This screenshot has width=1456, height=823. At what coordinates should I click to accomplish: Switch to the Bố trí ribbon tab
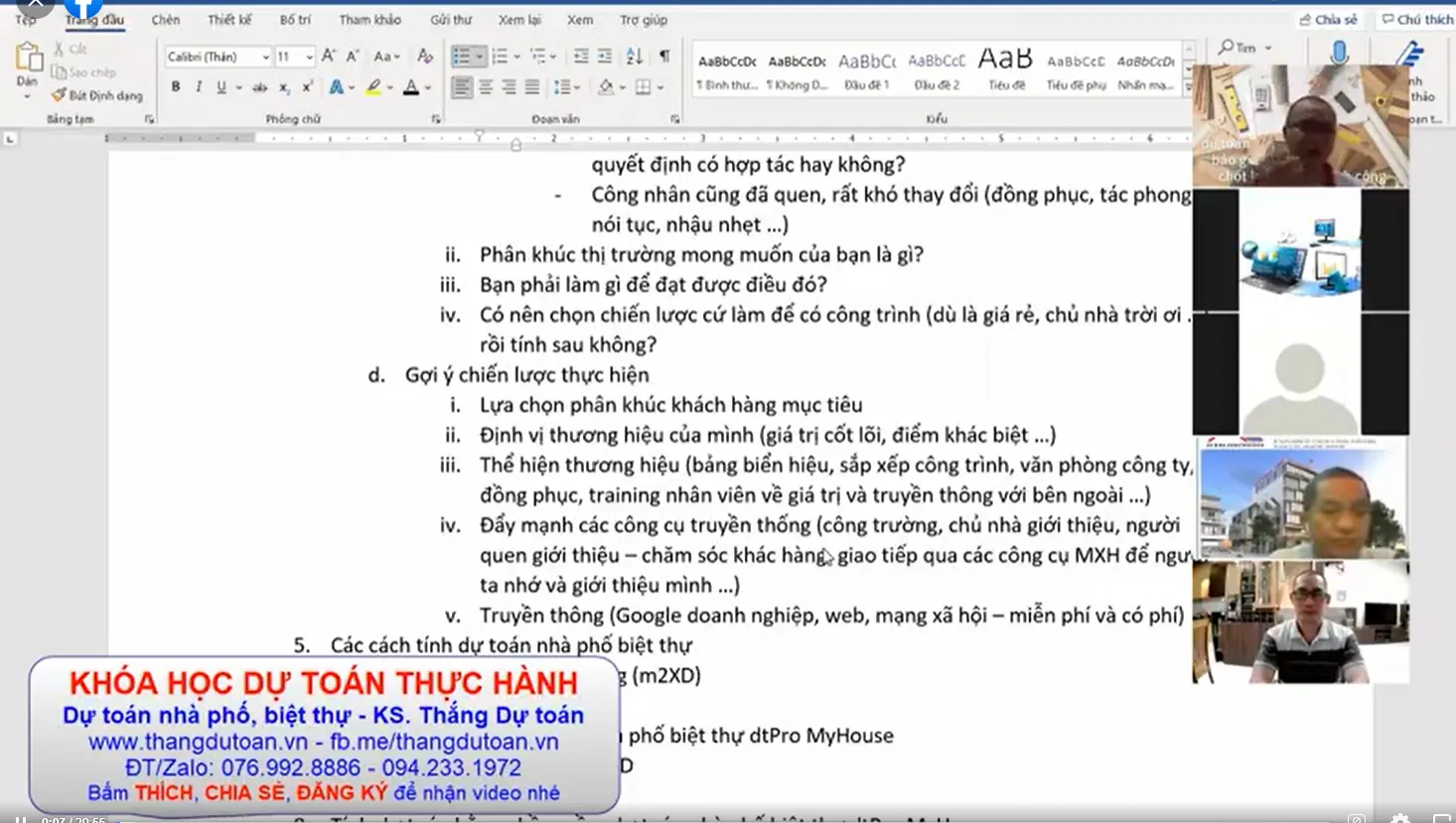294,20
